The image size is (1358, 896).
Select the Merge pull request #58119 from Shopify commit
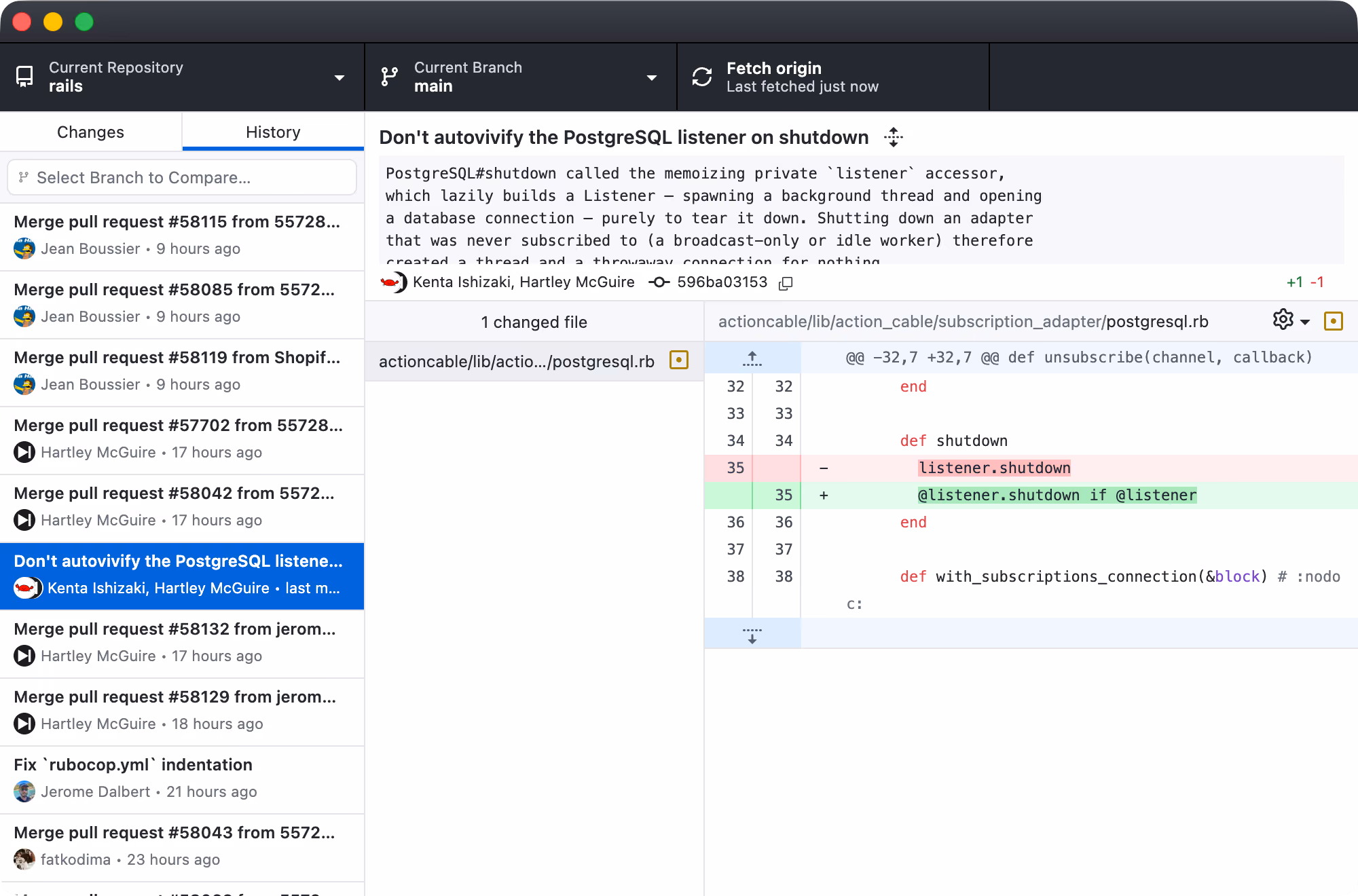pyautogui.click(x=182, y=372)
